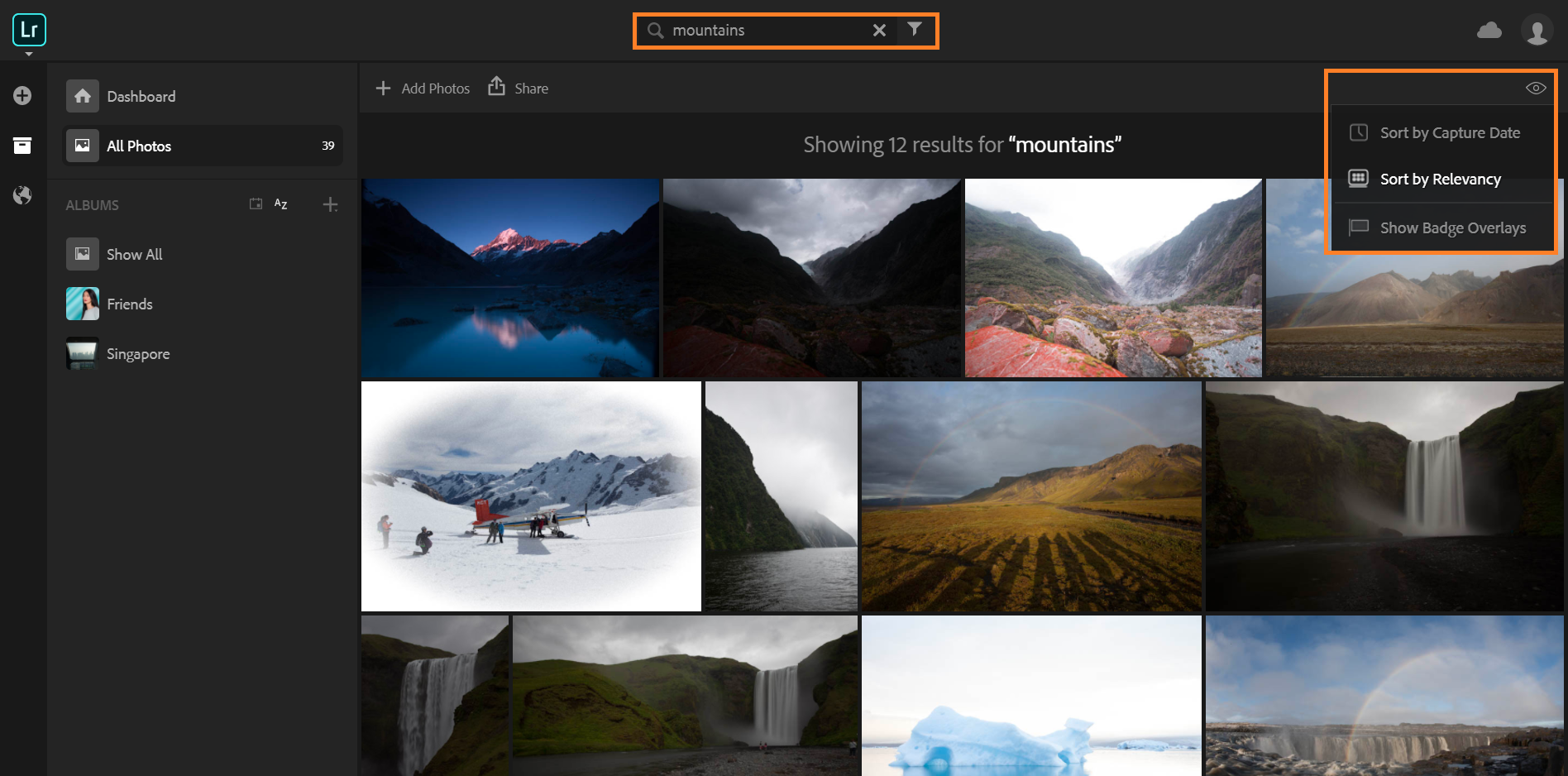Open the account profile avatar icon
The image size is (1568, 776).
click(x=1538, y=30)
